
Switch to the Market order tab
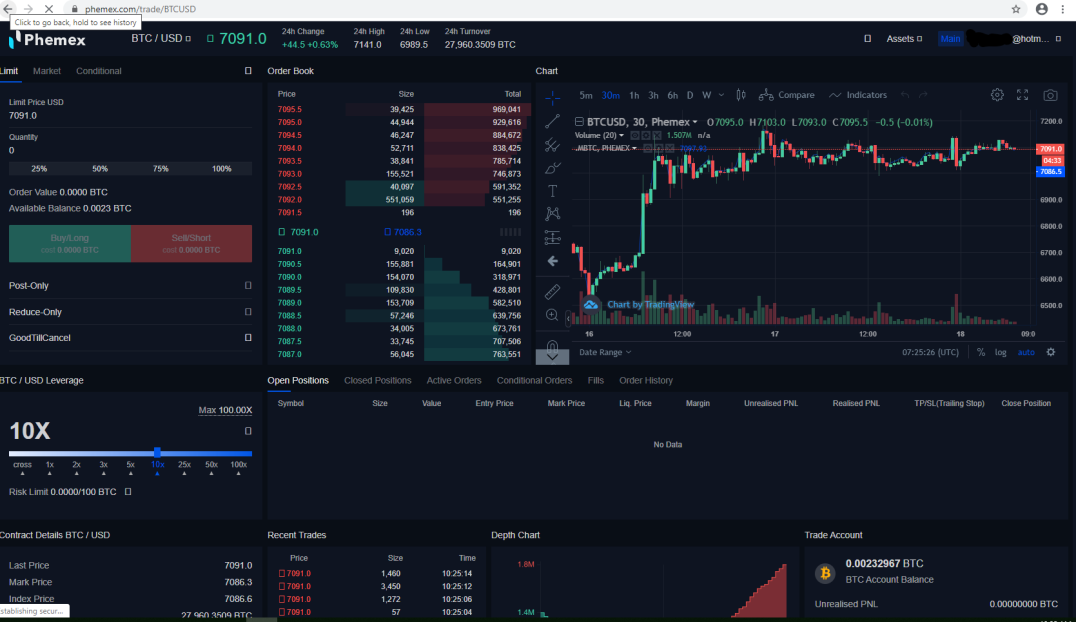point(47,71)
